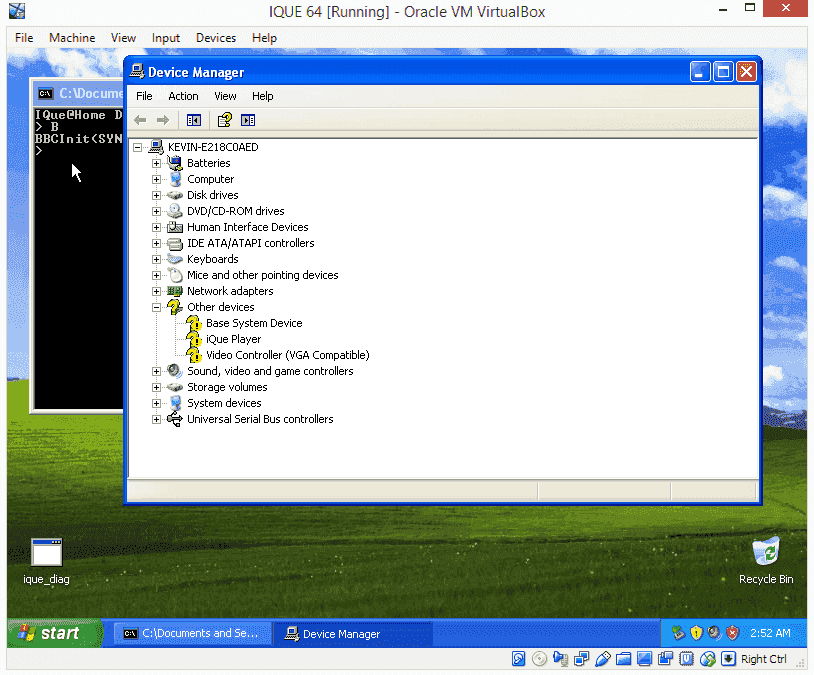This screenshot has height=675, width=814.
Task: Select the DVD/CD-ROM drives icon
Action: click(174, 211)
